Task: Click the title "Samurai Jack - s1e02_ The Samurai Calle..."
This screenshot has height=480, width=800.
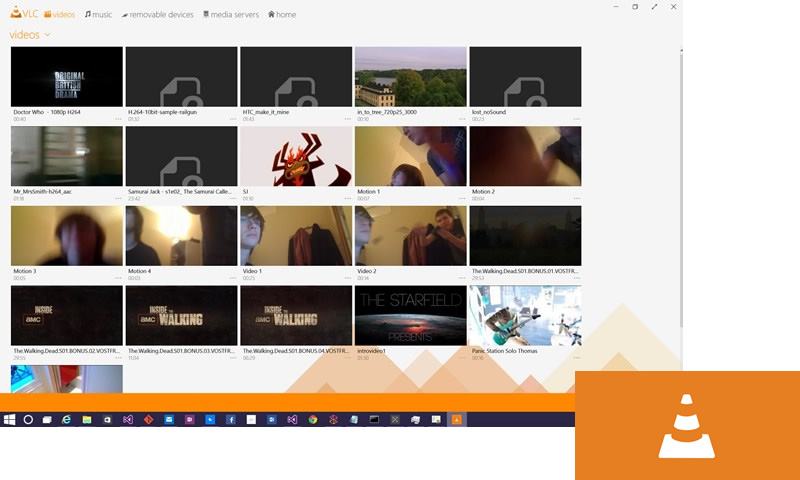Action: tap(180, 191)
